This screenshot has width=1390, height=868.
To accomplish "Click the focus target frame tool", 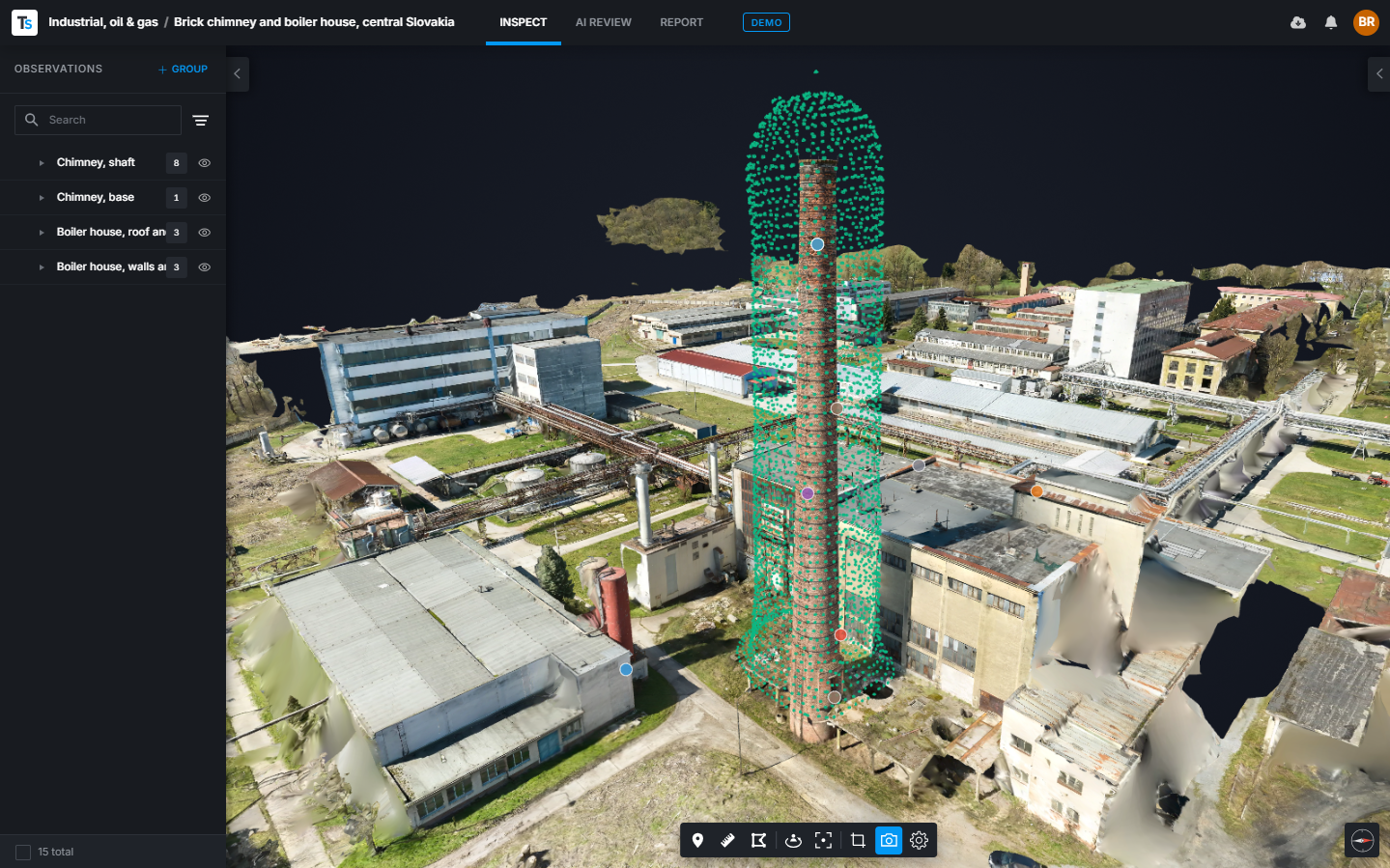I will pos(824,841).
